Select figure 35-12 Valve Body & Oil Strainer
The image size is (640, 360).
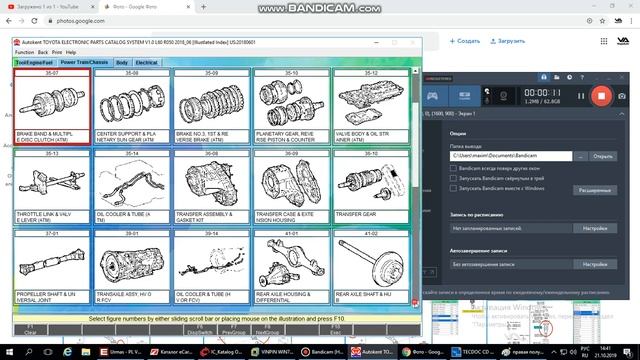[371, 107]
